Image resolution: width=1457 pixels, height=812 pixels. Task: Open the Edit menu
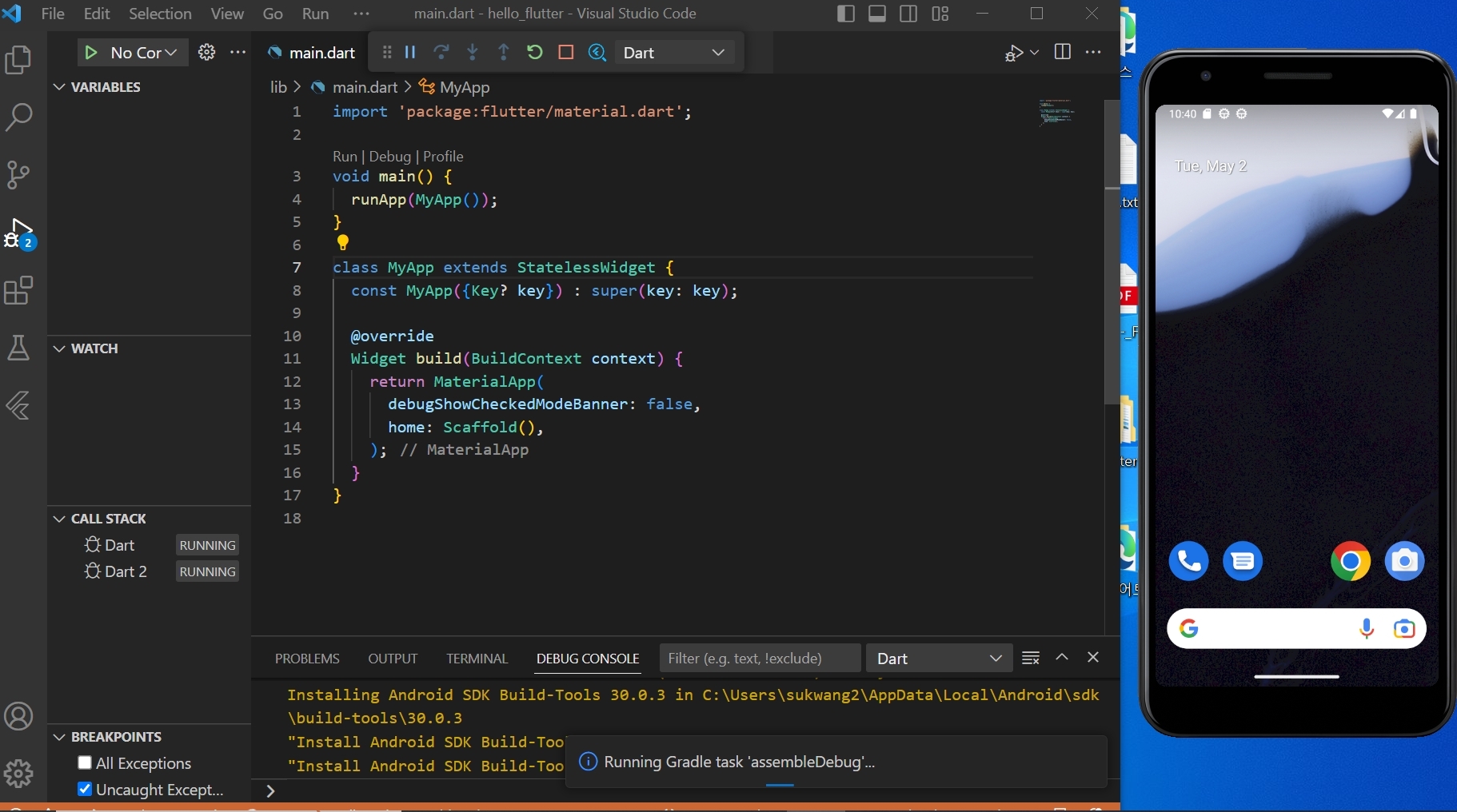tap(97, 14)
